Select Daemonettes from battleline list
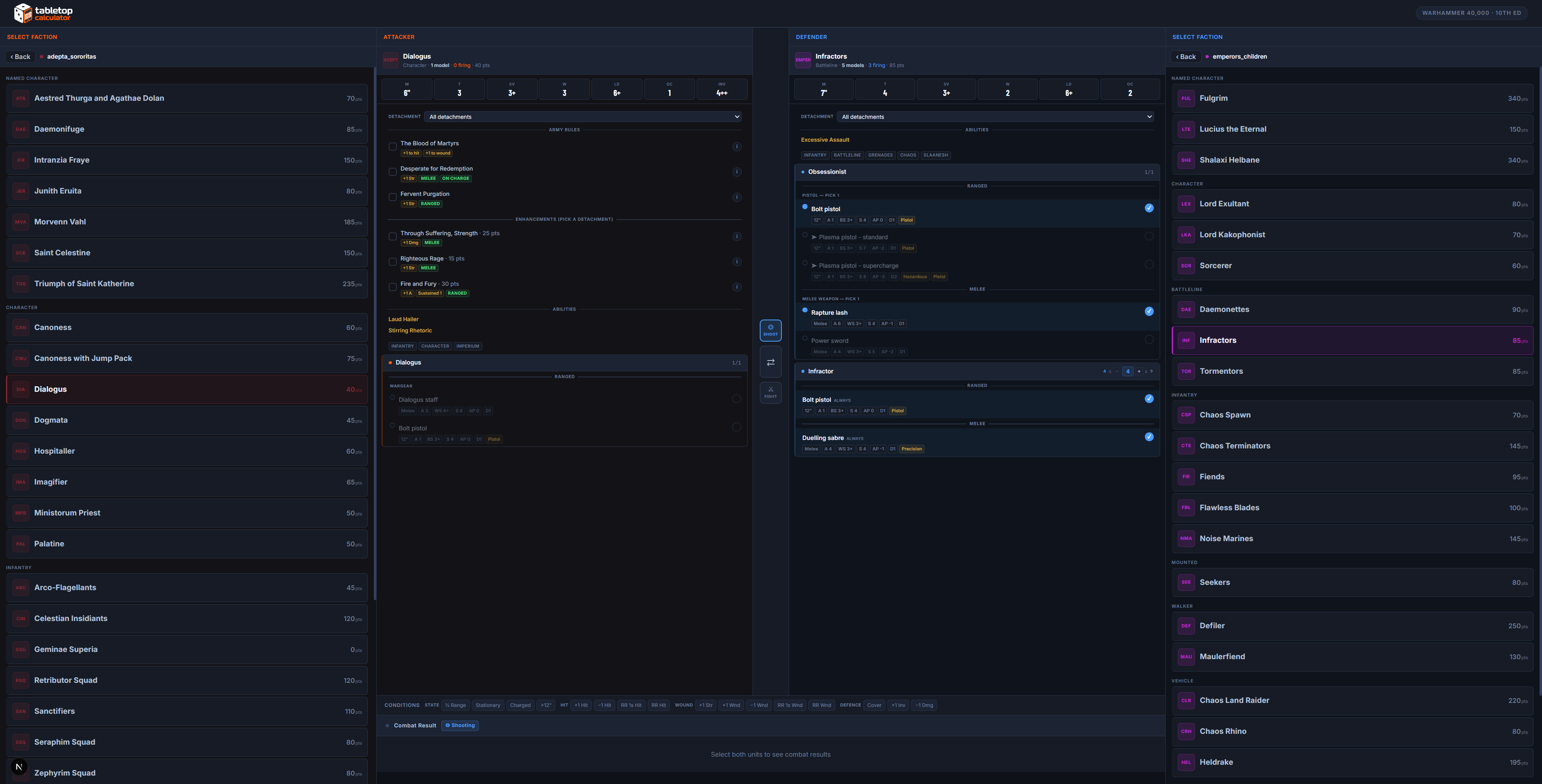The image size is (1542, 784). (1352, 310)
